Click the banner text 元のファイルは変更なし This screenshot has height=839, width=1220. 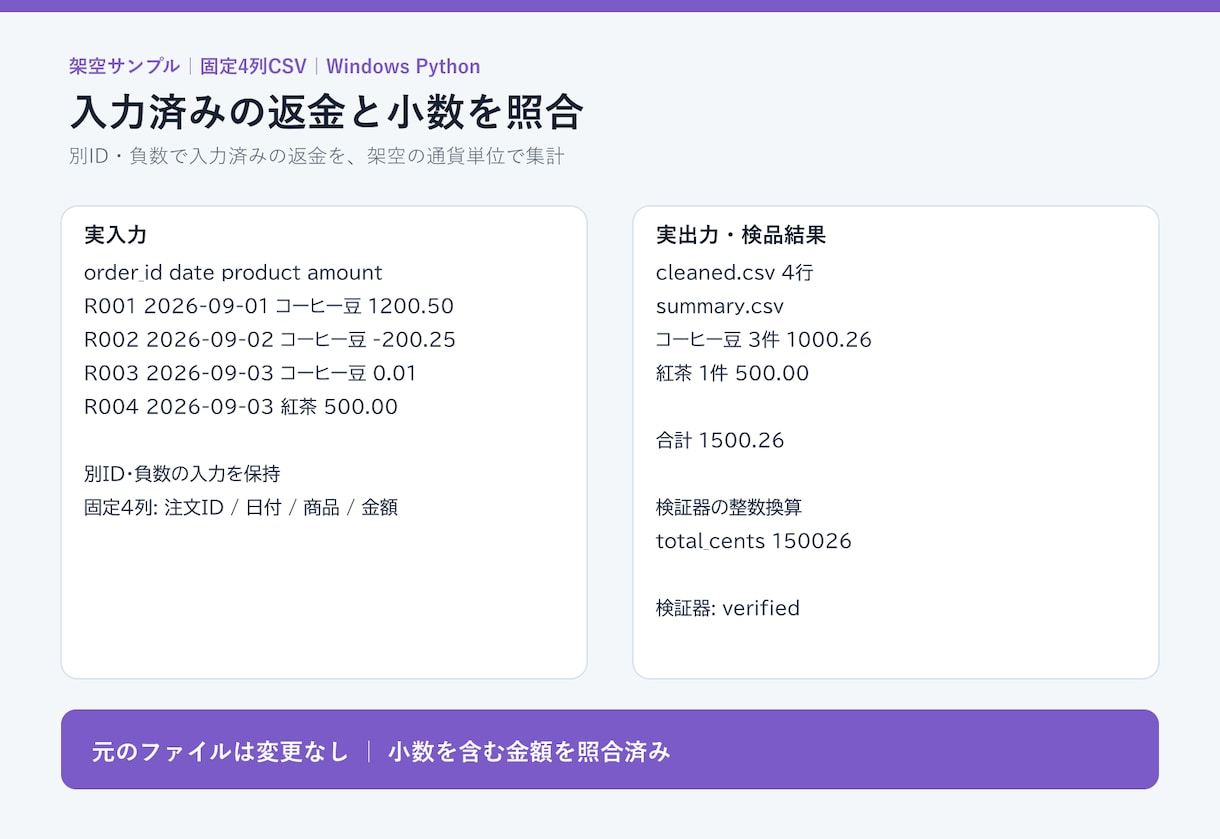pos(220,751)
